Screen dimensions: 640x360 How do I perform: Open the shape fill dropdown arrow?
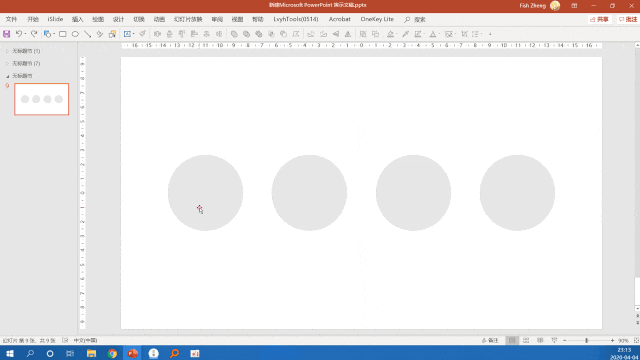point(397,34)
